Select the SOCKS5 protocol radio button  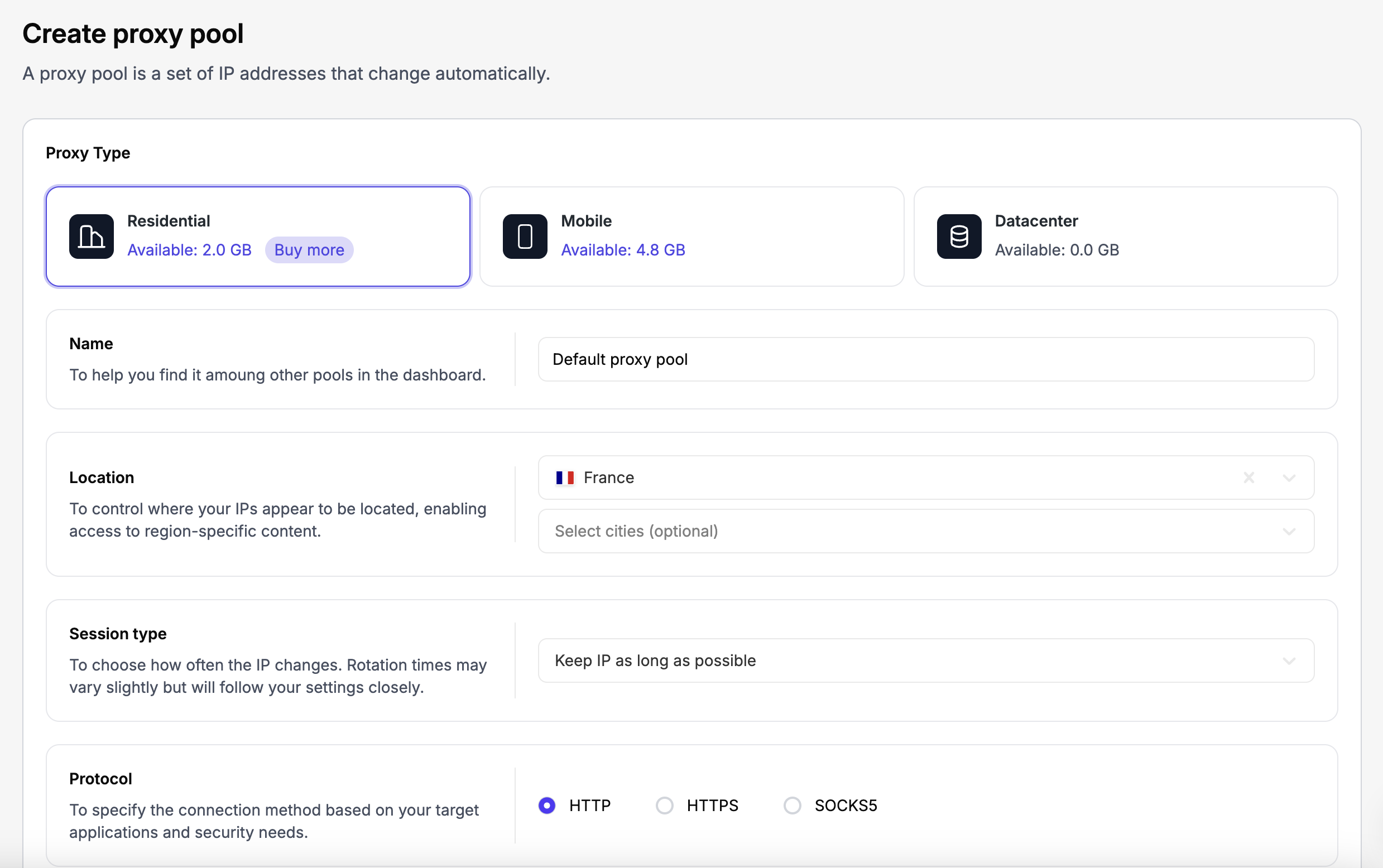(x=792, y=806)
